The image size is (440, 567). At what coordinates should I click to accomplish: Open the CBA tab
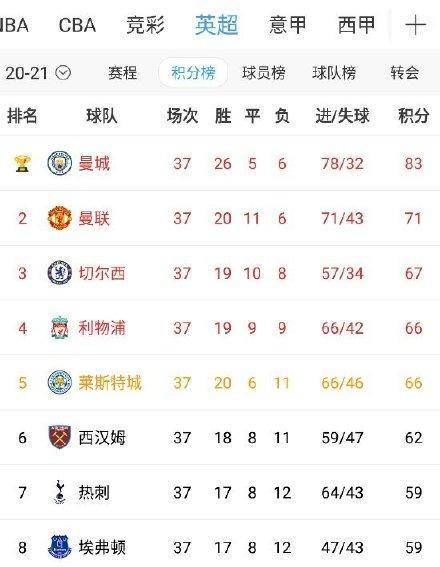pos(77,25)
